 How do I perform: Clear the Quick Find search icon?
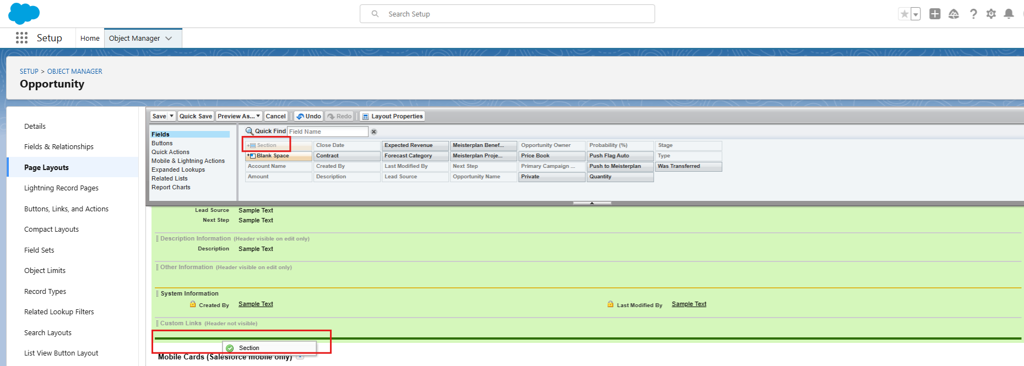[374, 131]
